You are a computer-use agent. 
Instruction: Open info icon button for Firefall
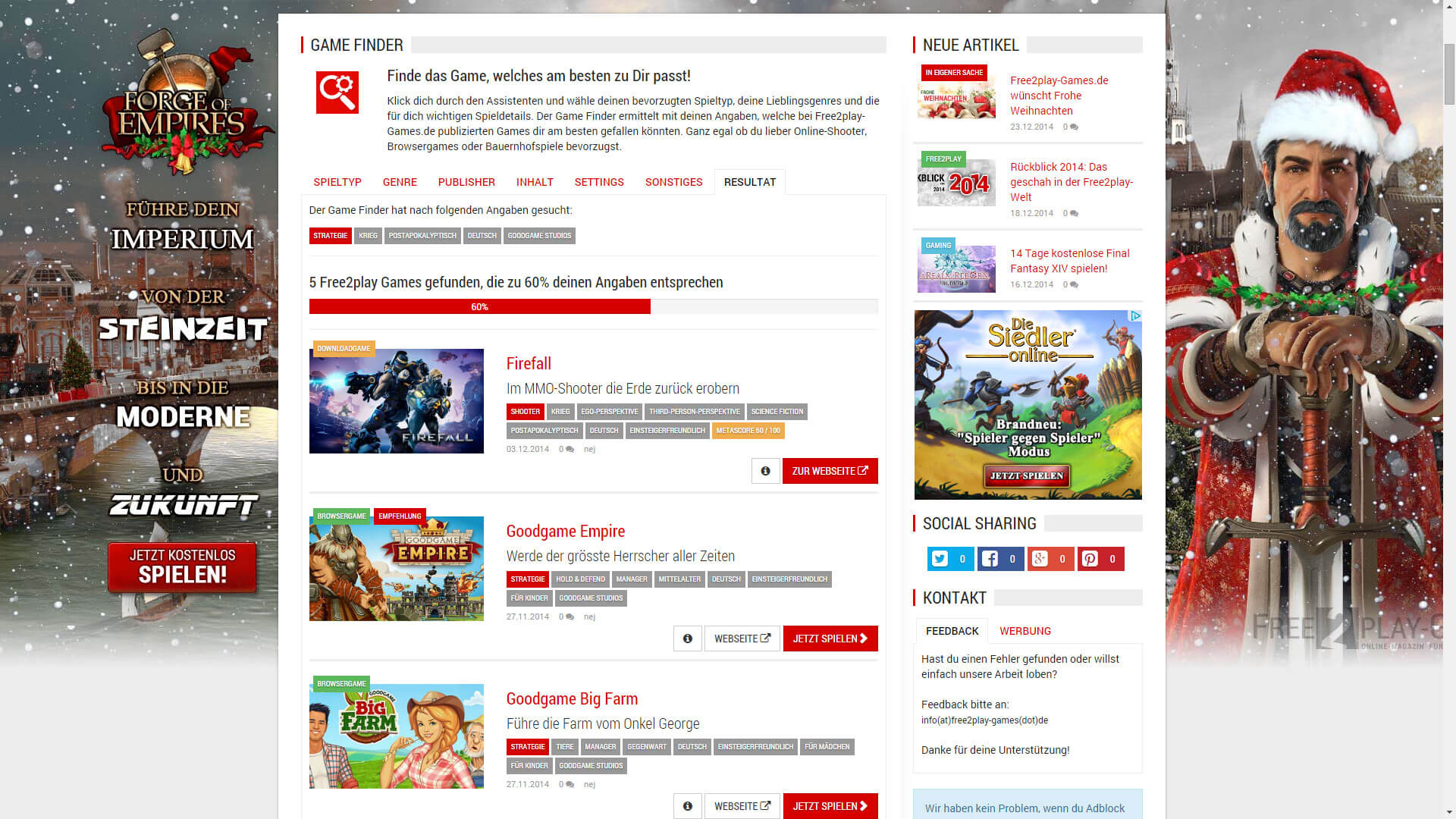pos(765,471)
